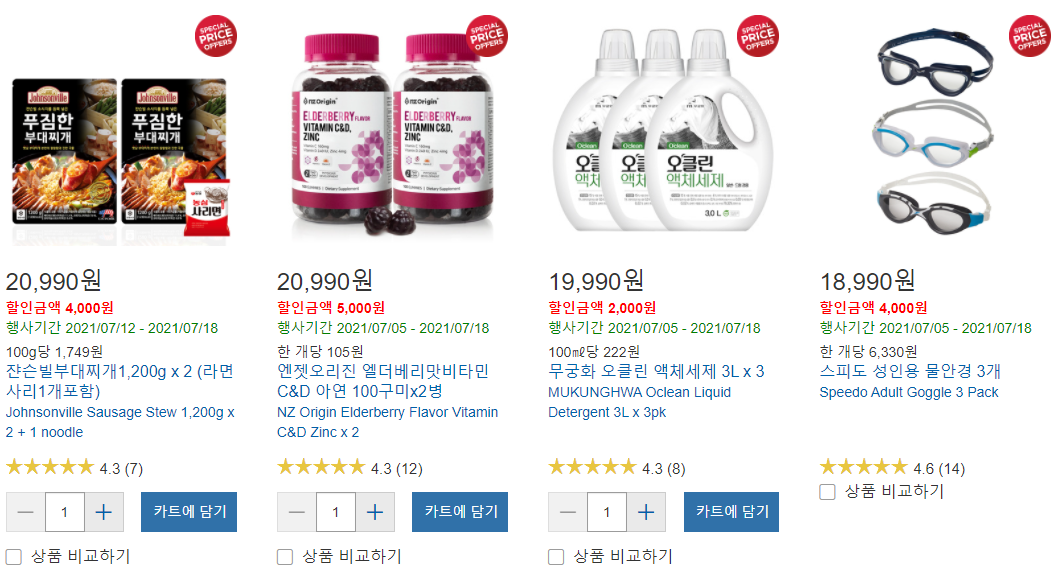
Task: Decrease quantity for Oclean Liquid Detergent
Action: pyautogui.click(x=568, y=512)
